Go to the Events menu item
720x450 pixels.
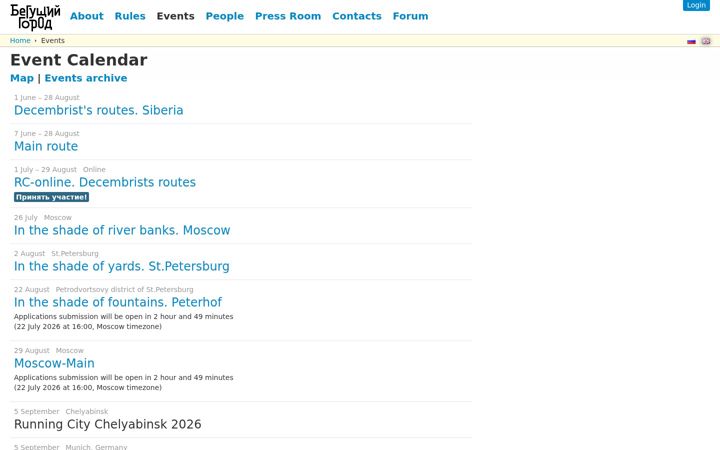tap(175, 16)
